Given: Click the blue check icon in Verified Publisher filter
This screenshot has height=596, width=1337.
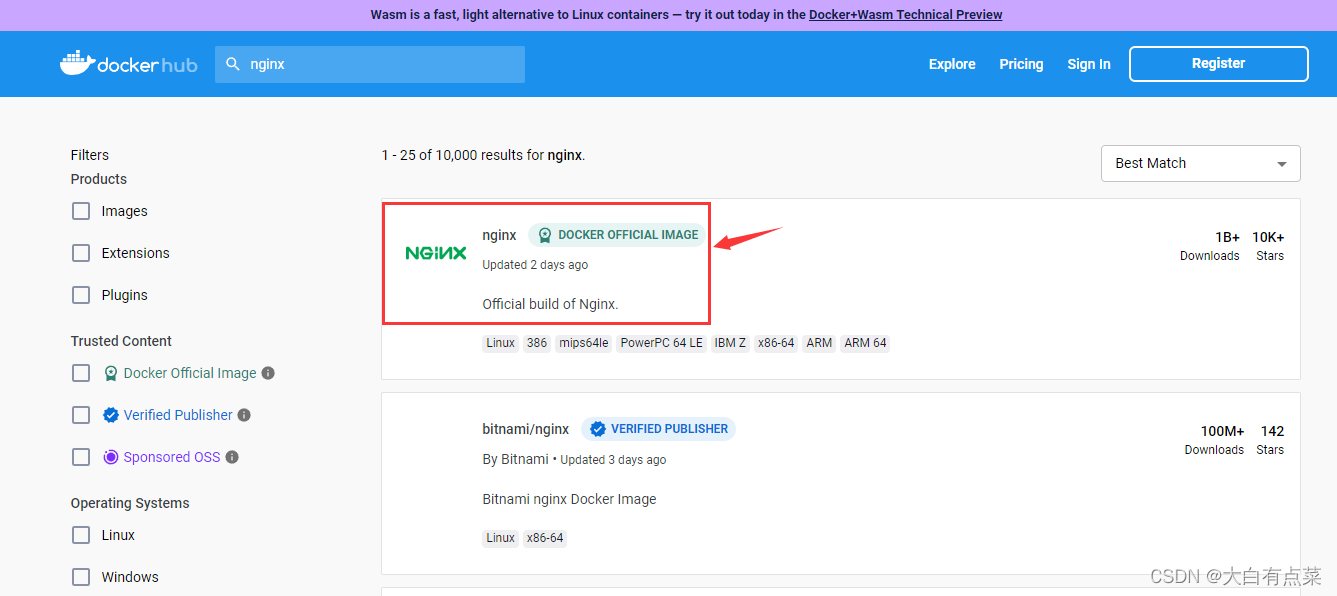Looking at the screenshot, I should click(x=111, y=415).
